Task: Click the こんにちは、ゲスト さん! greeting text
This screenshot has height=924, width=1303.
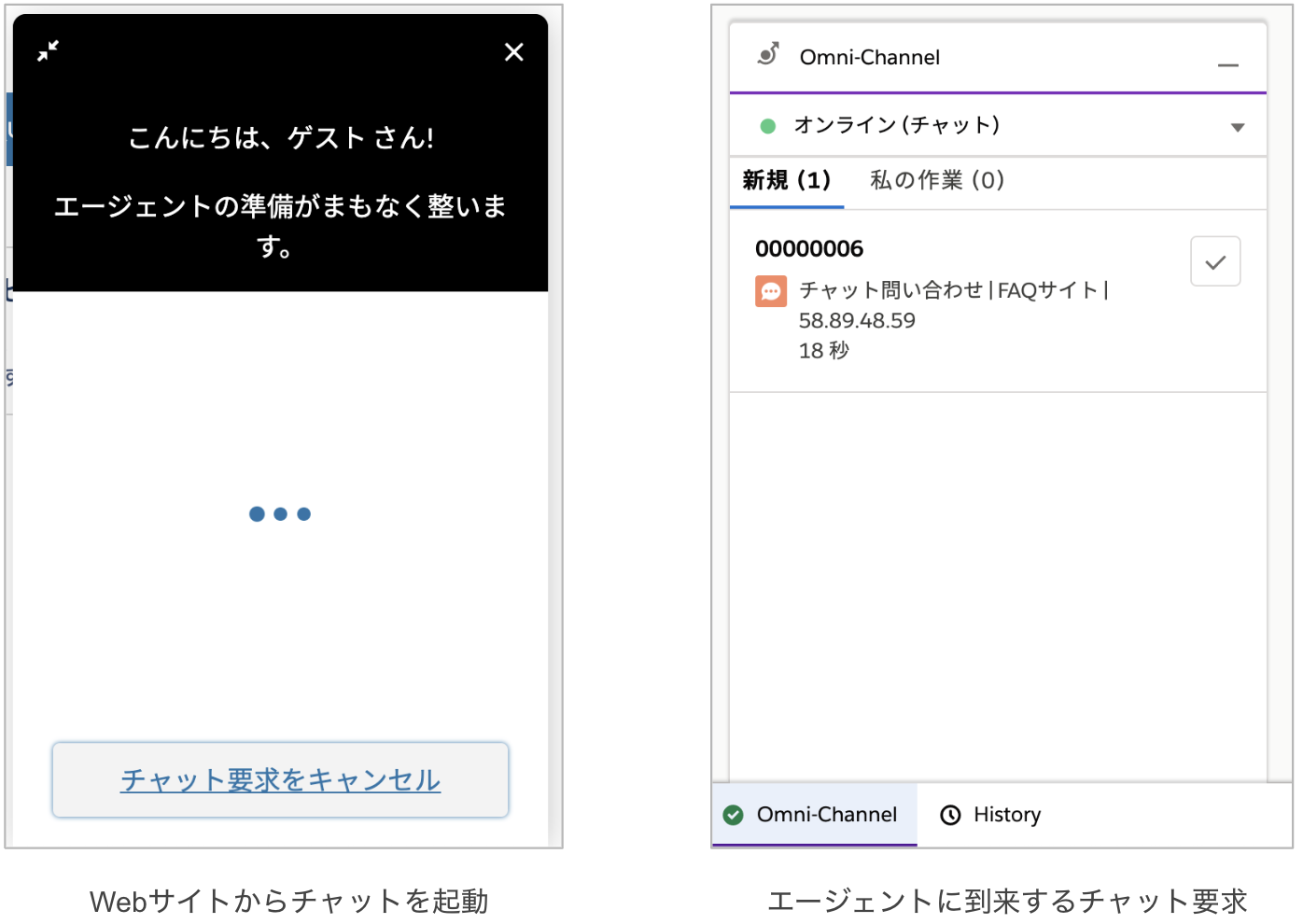Action: [x=281, y=138]
